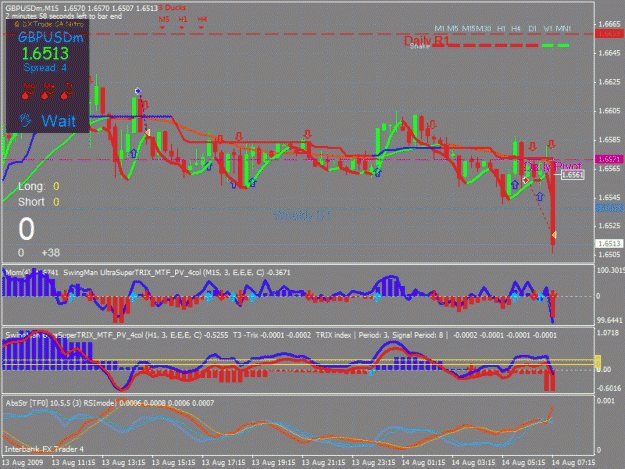Image resolution: width=625 pixels, height=469 pixels.
Task: Click the red bomb icon under Mo
Action: (x=28, y=95)
